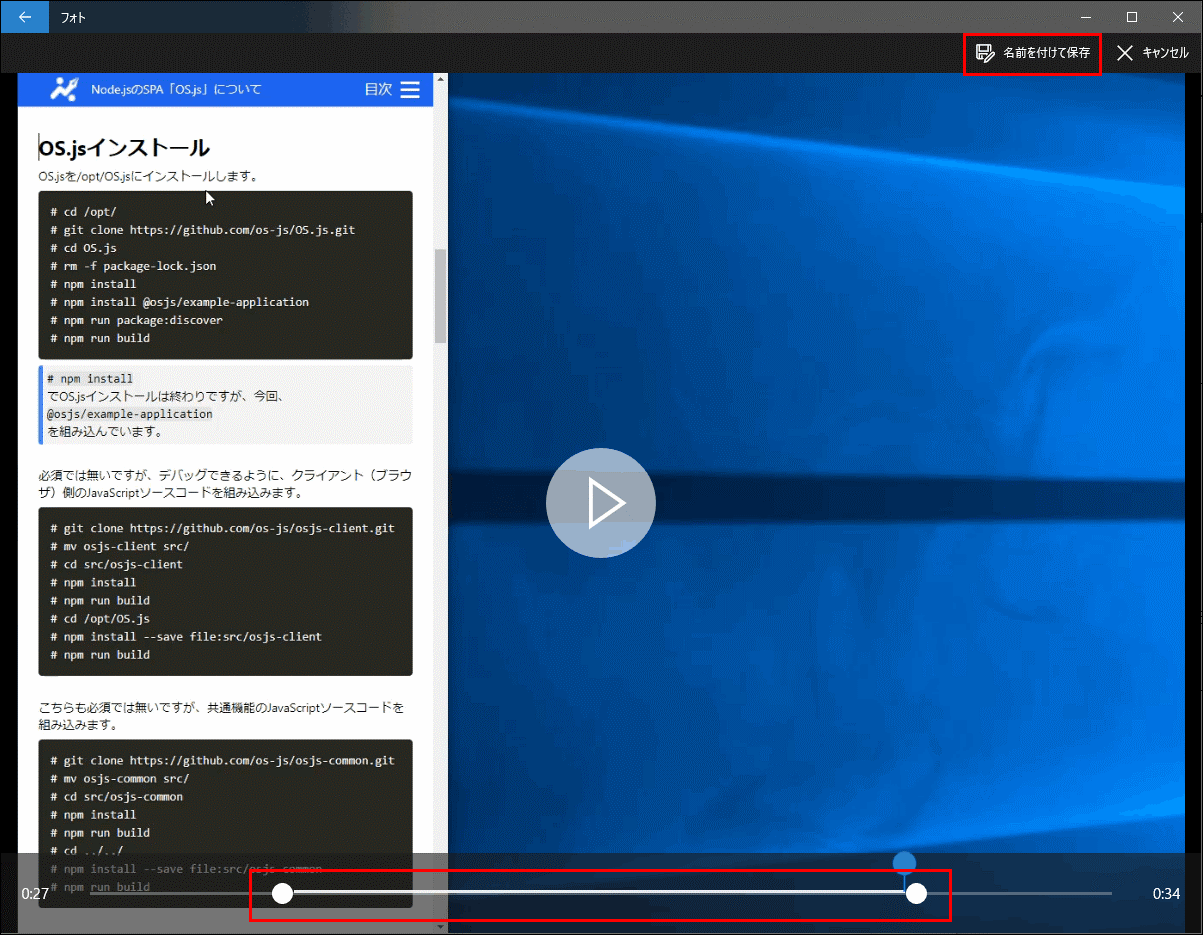This screenshot has height=935, width=1203.
Task: Click the cancel X icon
Action: pos(1125,53)
